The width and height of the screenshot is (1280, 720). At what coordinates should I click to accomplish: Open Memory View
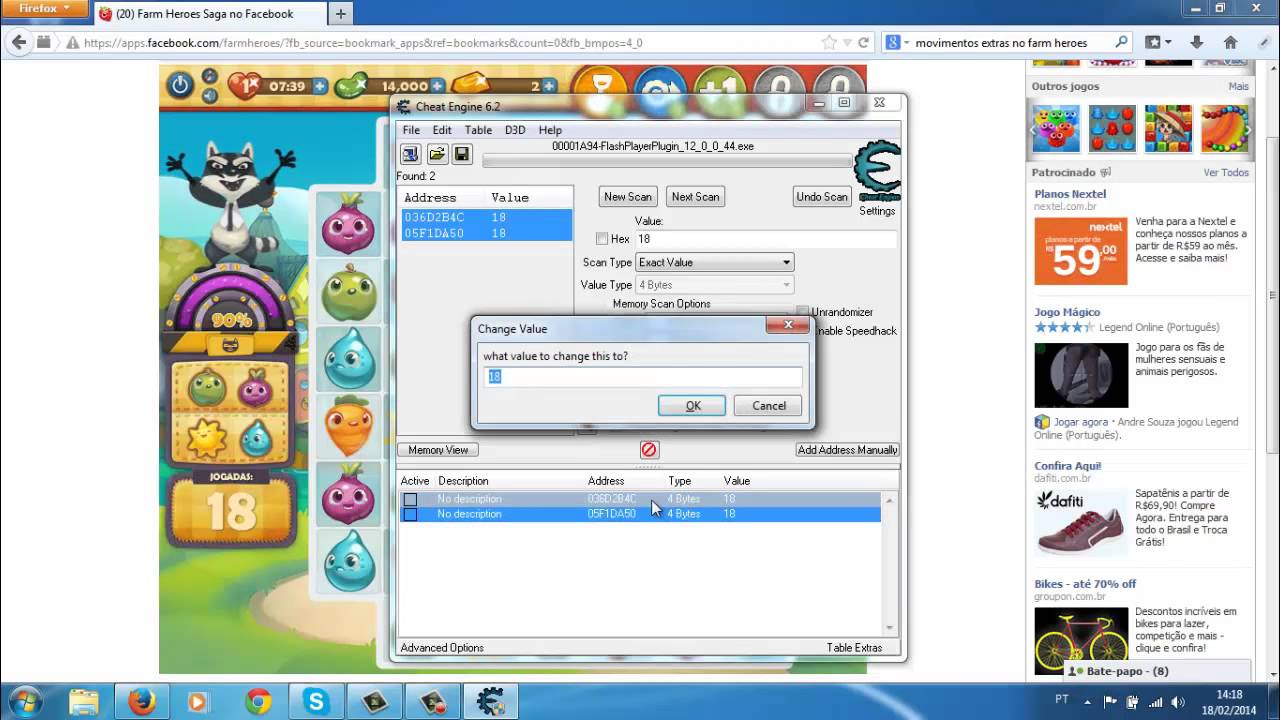438,450
